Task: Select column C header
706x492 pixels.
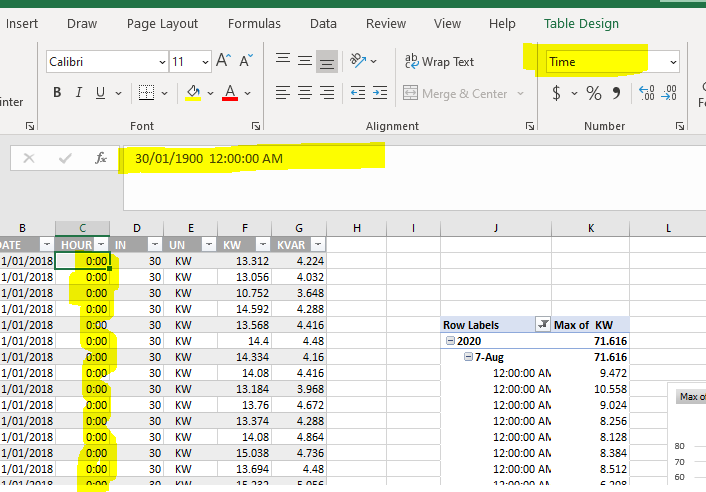Action: coord(82,228)
